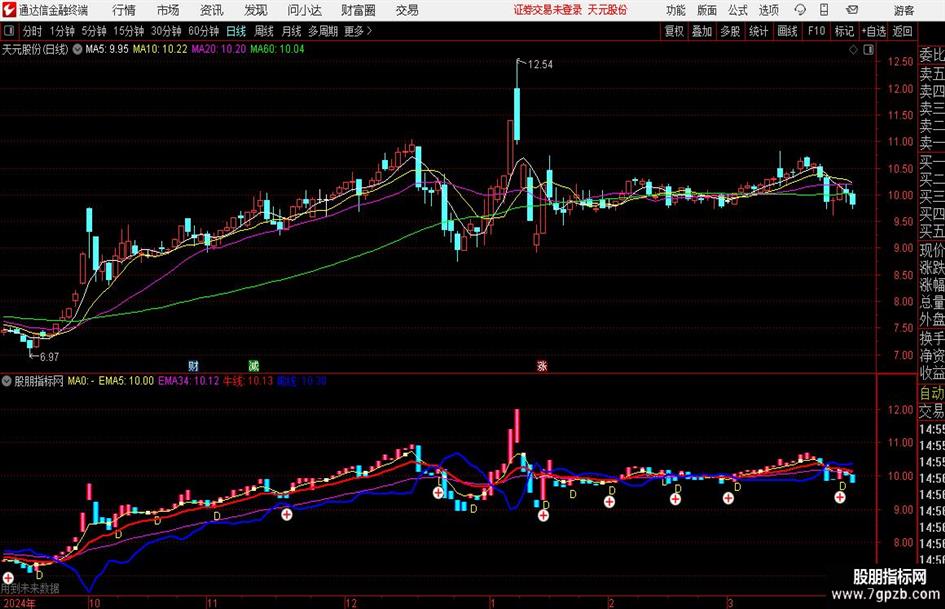Click the diamond icon at chart top right

853,50
